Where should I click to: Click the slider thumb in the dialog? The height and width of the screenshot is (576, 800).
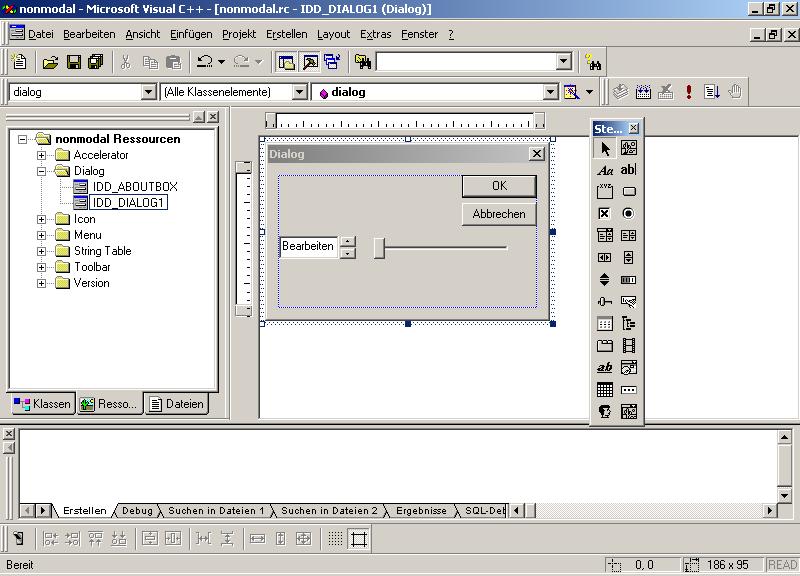(379, 248)
